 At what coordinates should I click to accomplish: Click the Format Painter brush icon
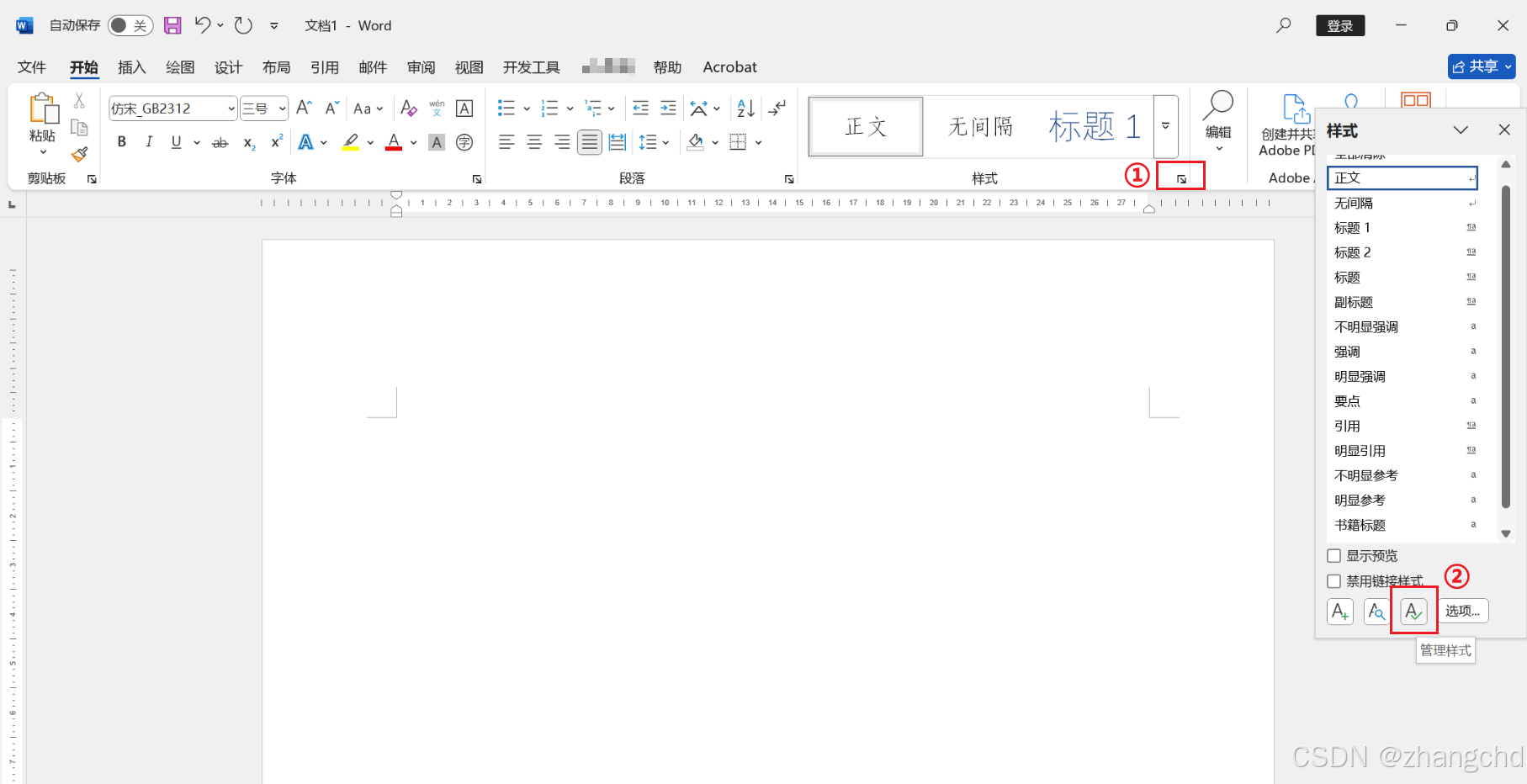pyautogui.click(x=80, y=154)
